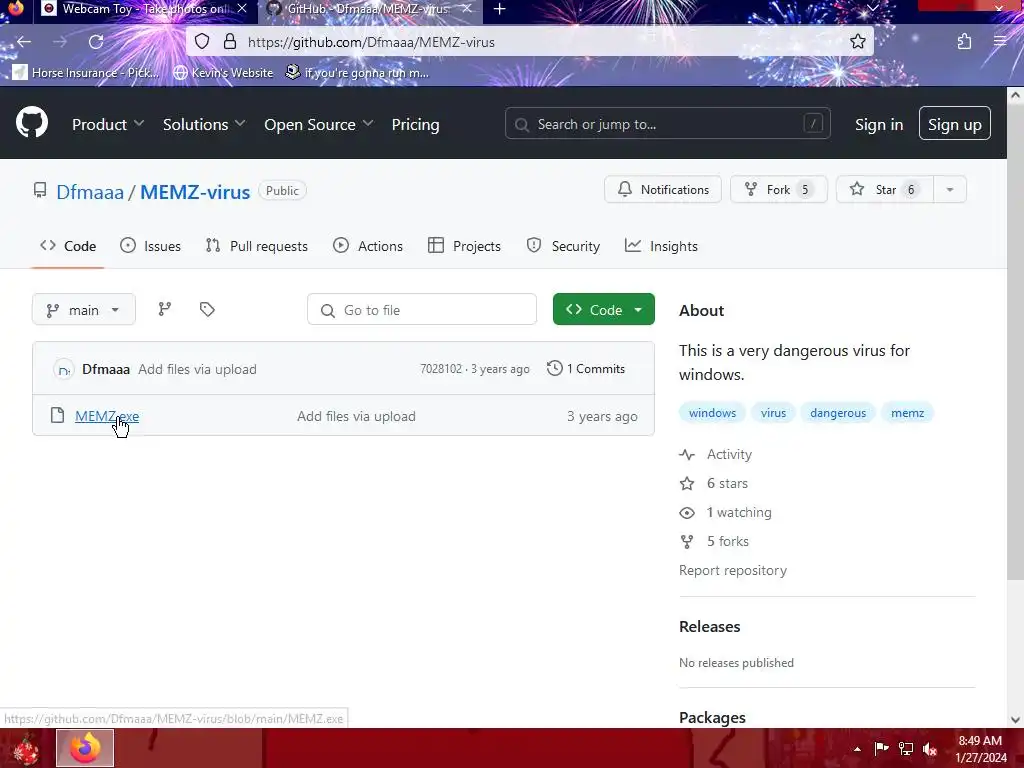
Task: Open the Pull requests tab
Action: click(257, 246)
